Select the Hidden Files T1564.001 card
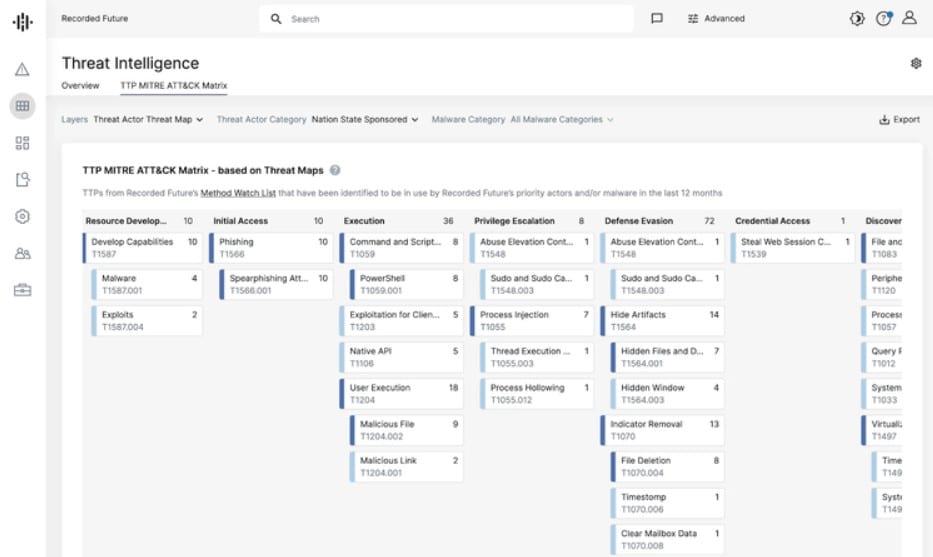Viewport: 933px width, 557px height. 667,357
